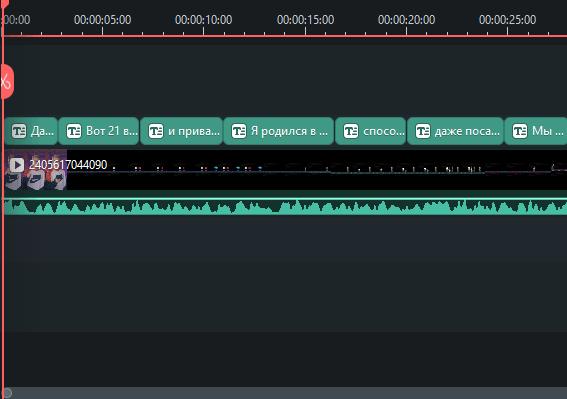Image resolution: width=567 pixels, height=399 pixels.
Task: Click the red playhead handle at ruler start
Action: [x=4, y=4]
